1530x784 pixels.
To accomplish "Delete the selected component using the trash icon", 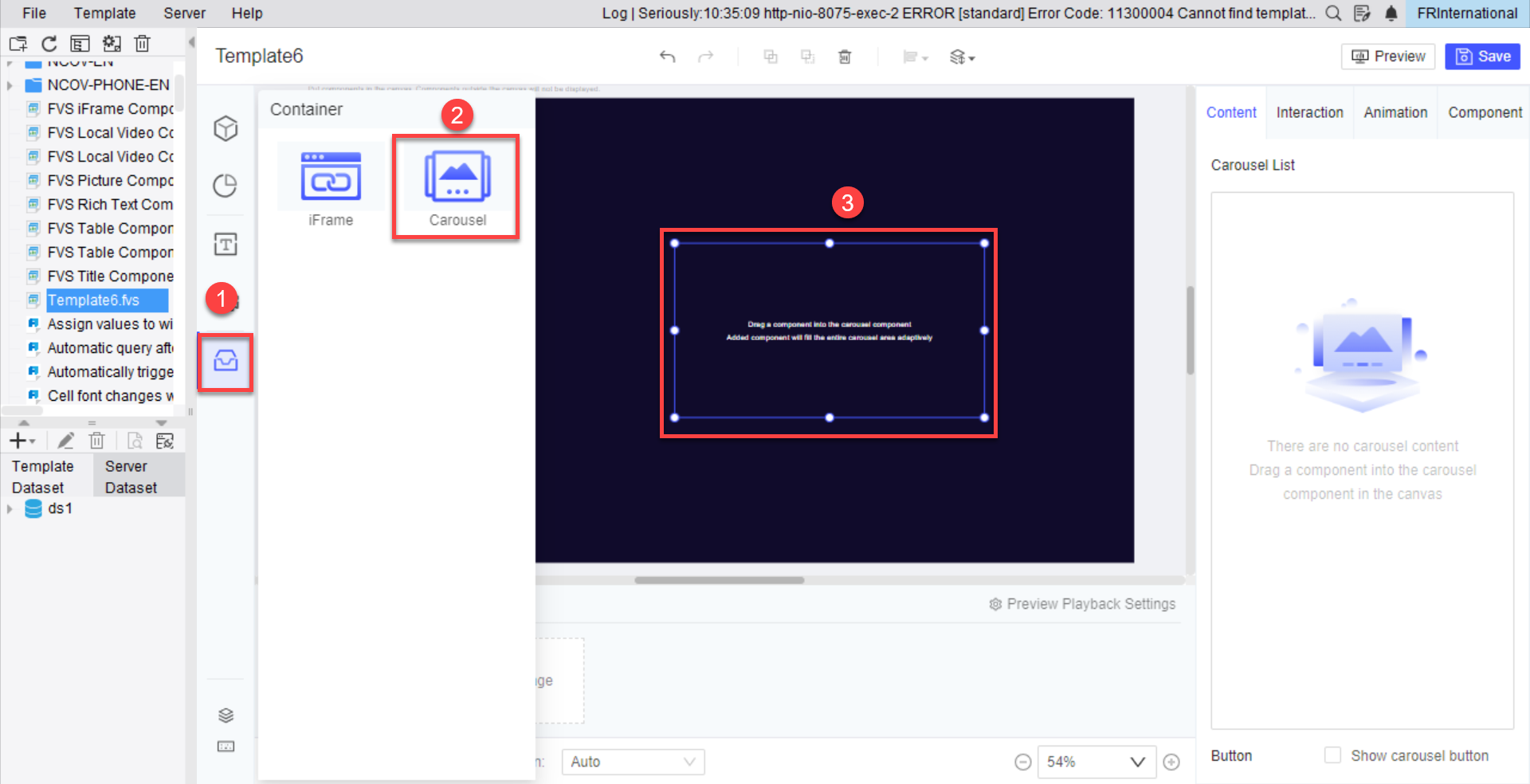I will pos(845,57).
